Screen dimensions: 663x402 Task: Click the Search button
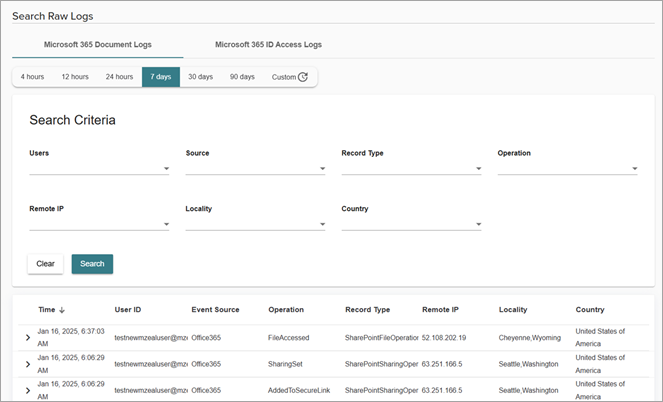coord(92,264)
